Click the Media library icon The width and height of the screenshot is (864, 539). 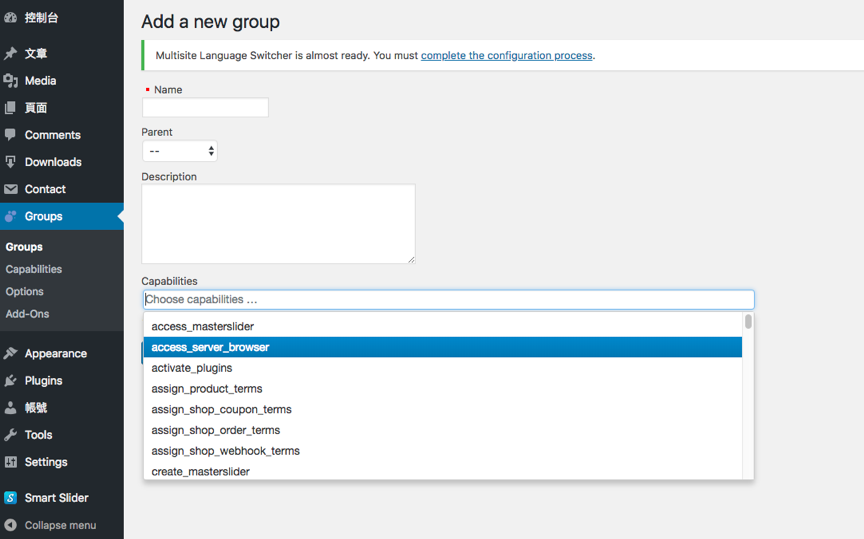[x=11, y=81]
